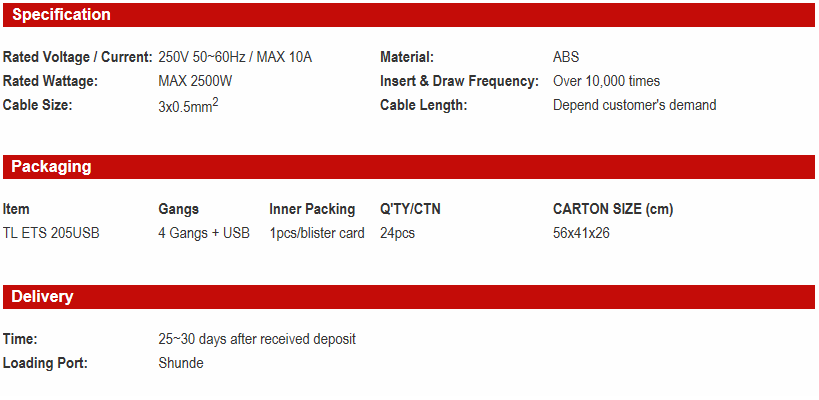The width and height of the screenshot is (819, 400).
Task: Click the Depend customer's demand text
Action: [634, 105]
